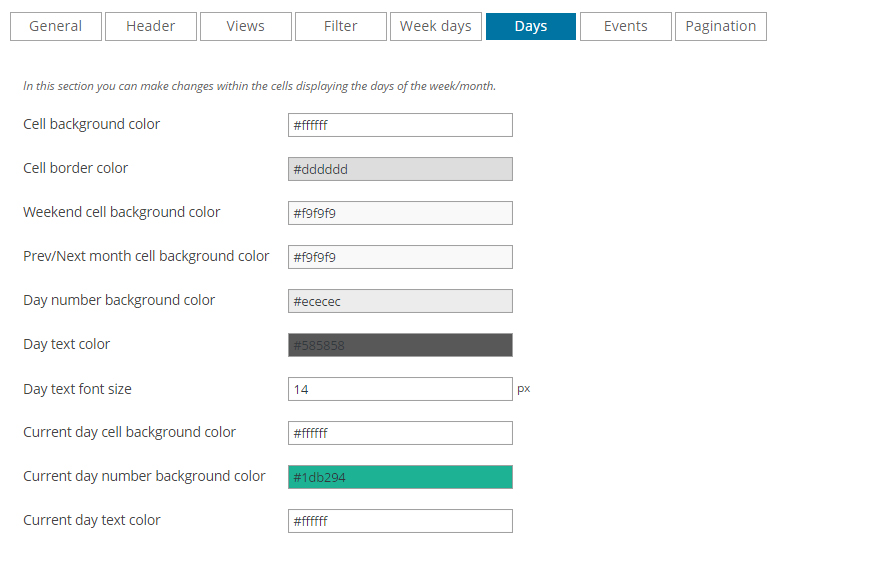Edit the Weekend cell background color field
The height and width of the screenshot is (586, 890).
[x=400, y=213]
